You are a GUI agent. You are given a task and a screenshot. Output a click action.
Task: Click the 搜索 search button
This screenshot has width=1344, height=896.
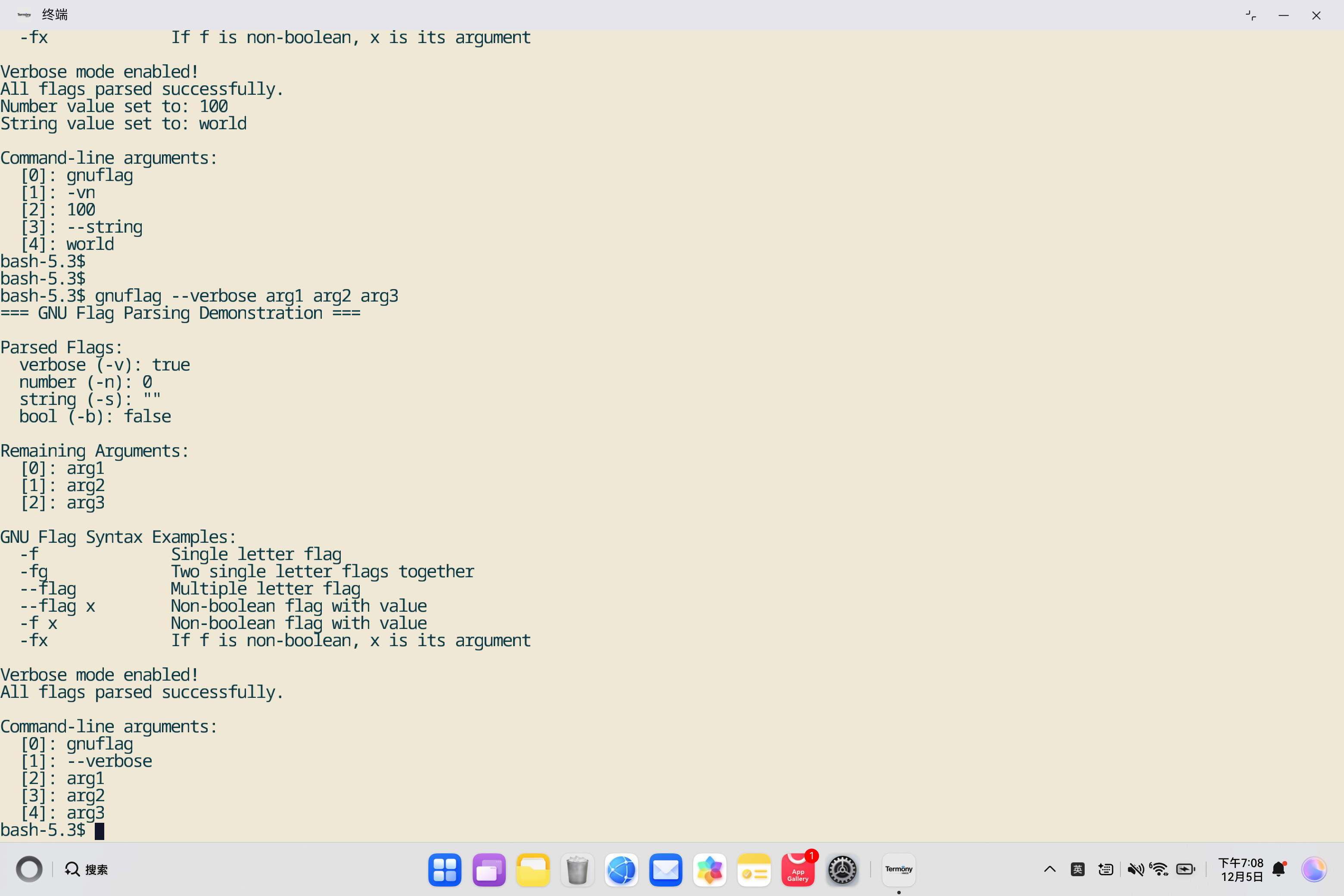86,869
